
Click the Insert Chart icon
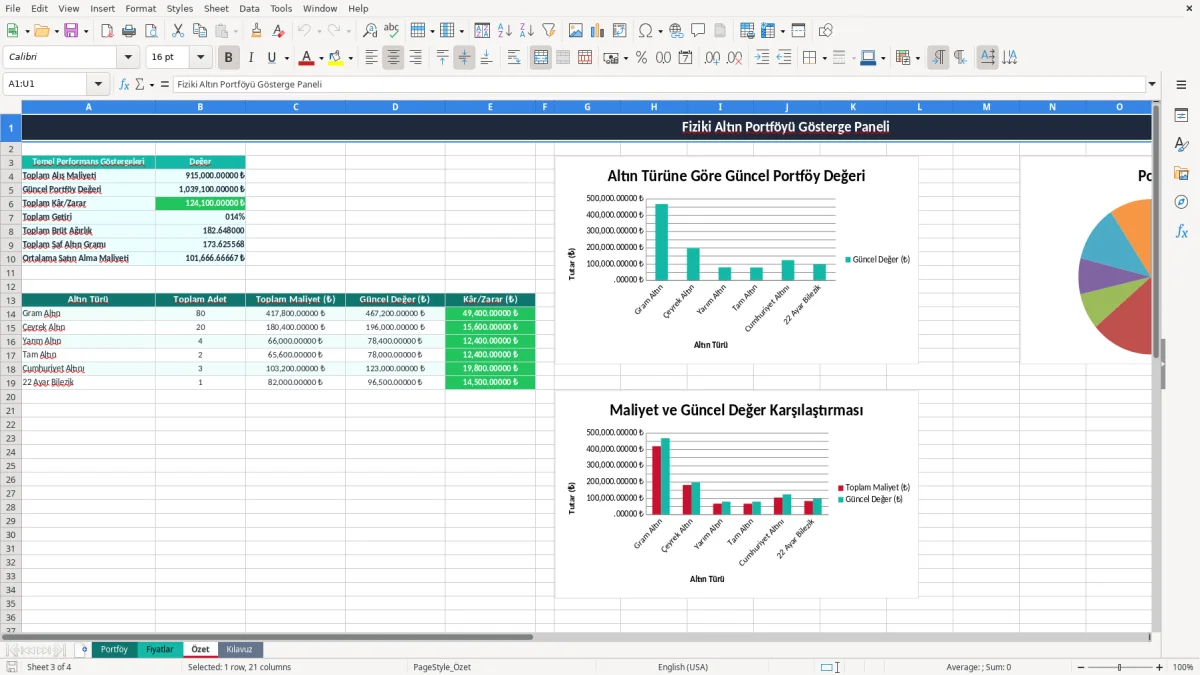(x=598, y=31)
